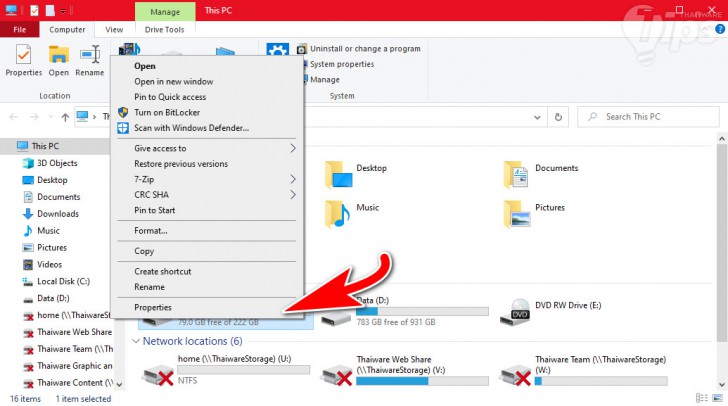Click the Open folder ribbon icon
The image size is (728, 406).
58,60
